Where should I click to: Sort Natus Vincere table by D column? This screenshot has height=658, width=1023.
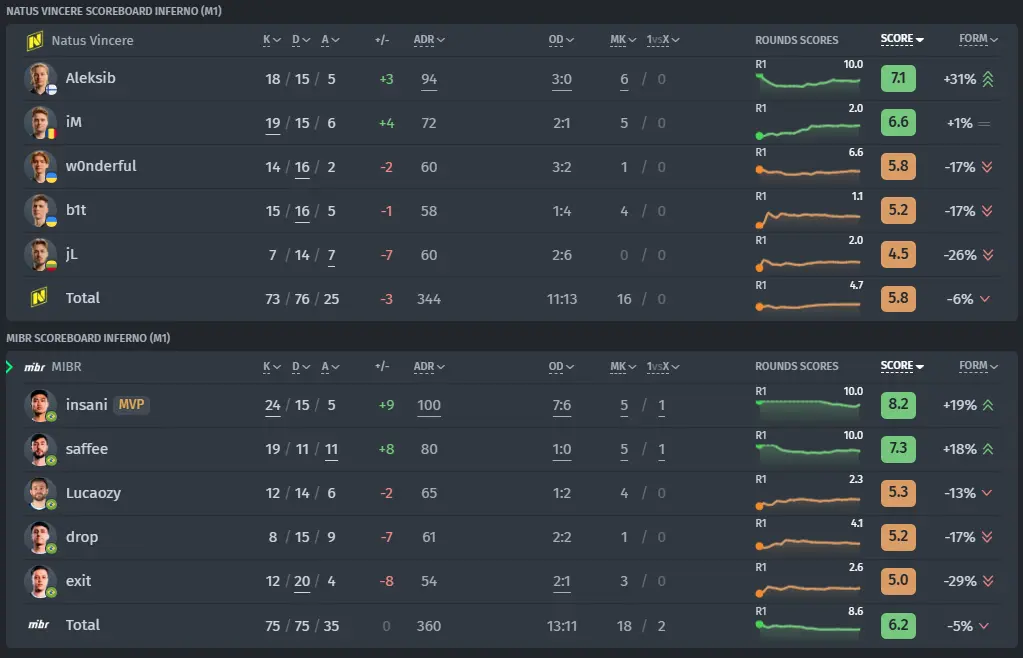(301, 40)
